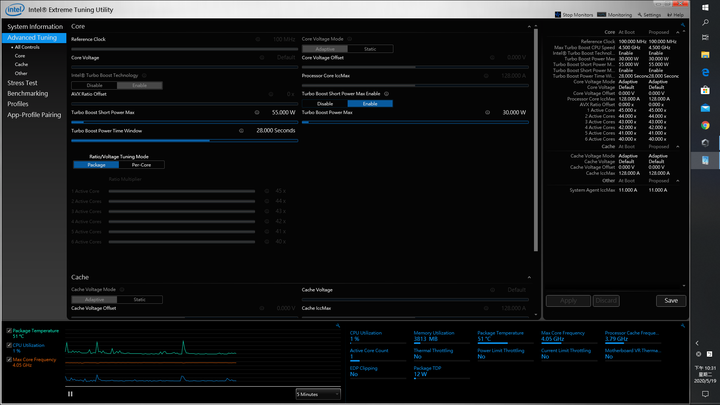Launch Microsoft Edge from taskbar
This screenshot has width=720, height=405.
click(705, 73)
